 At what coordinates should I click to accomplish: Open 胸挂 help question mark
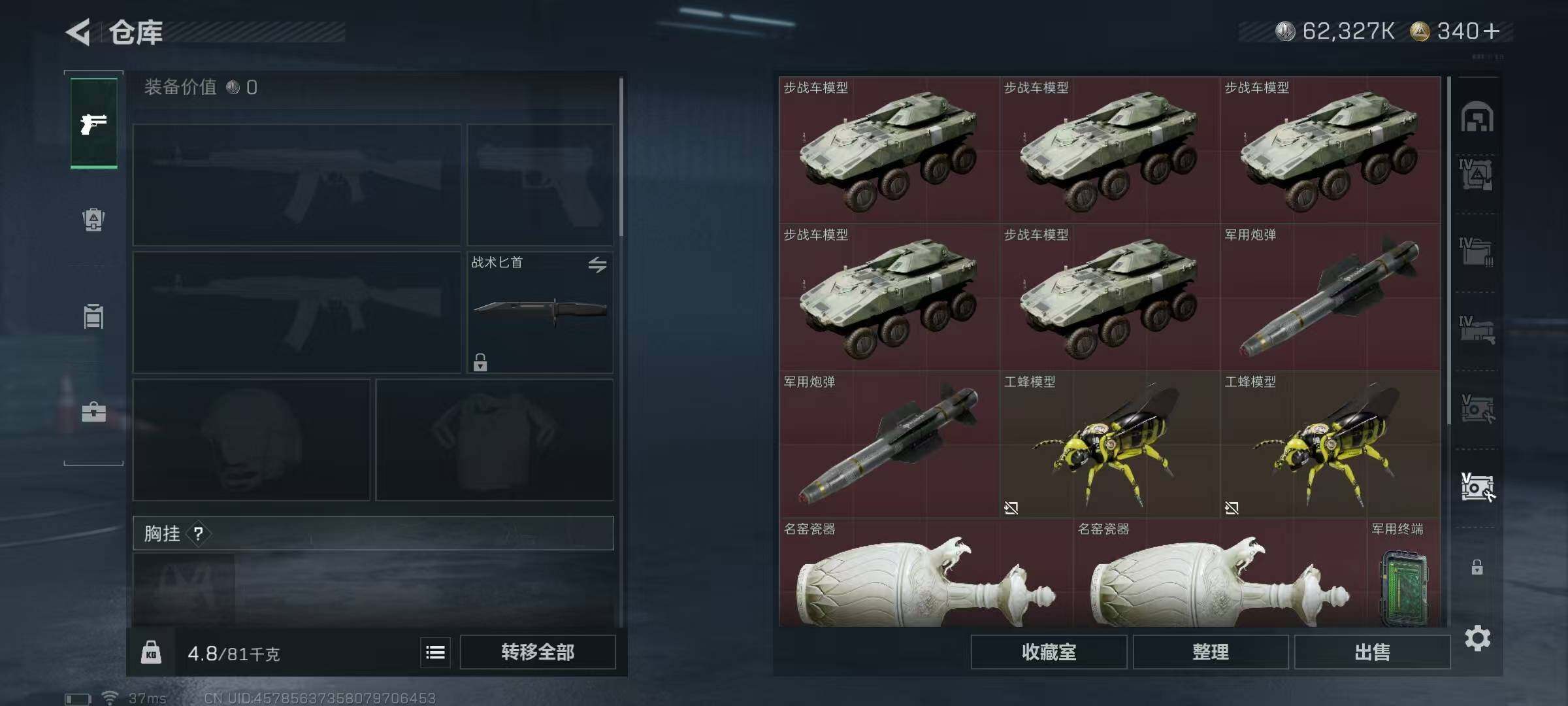pyautogui.click(x=199, y=534)
